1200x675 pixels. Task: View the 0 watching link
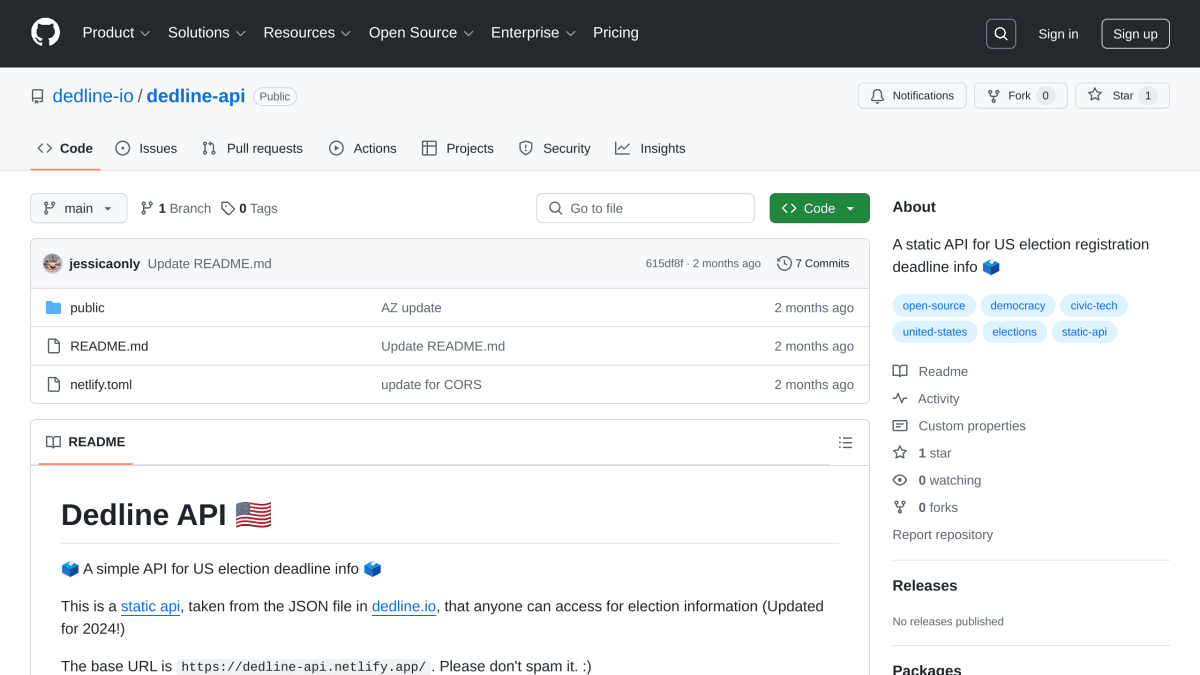point(937,480)
